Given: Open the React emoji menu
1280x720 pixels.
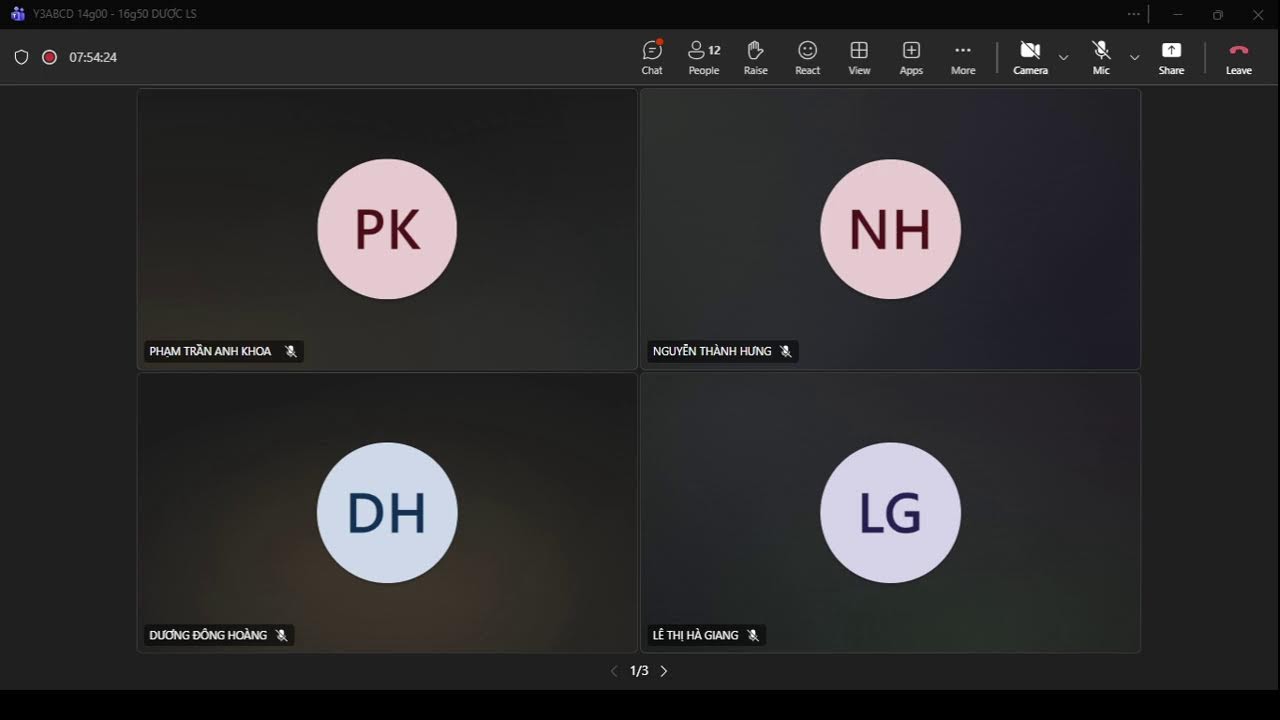Looking at the screenshot, I should tap(808, 58).
